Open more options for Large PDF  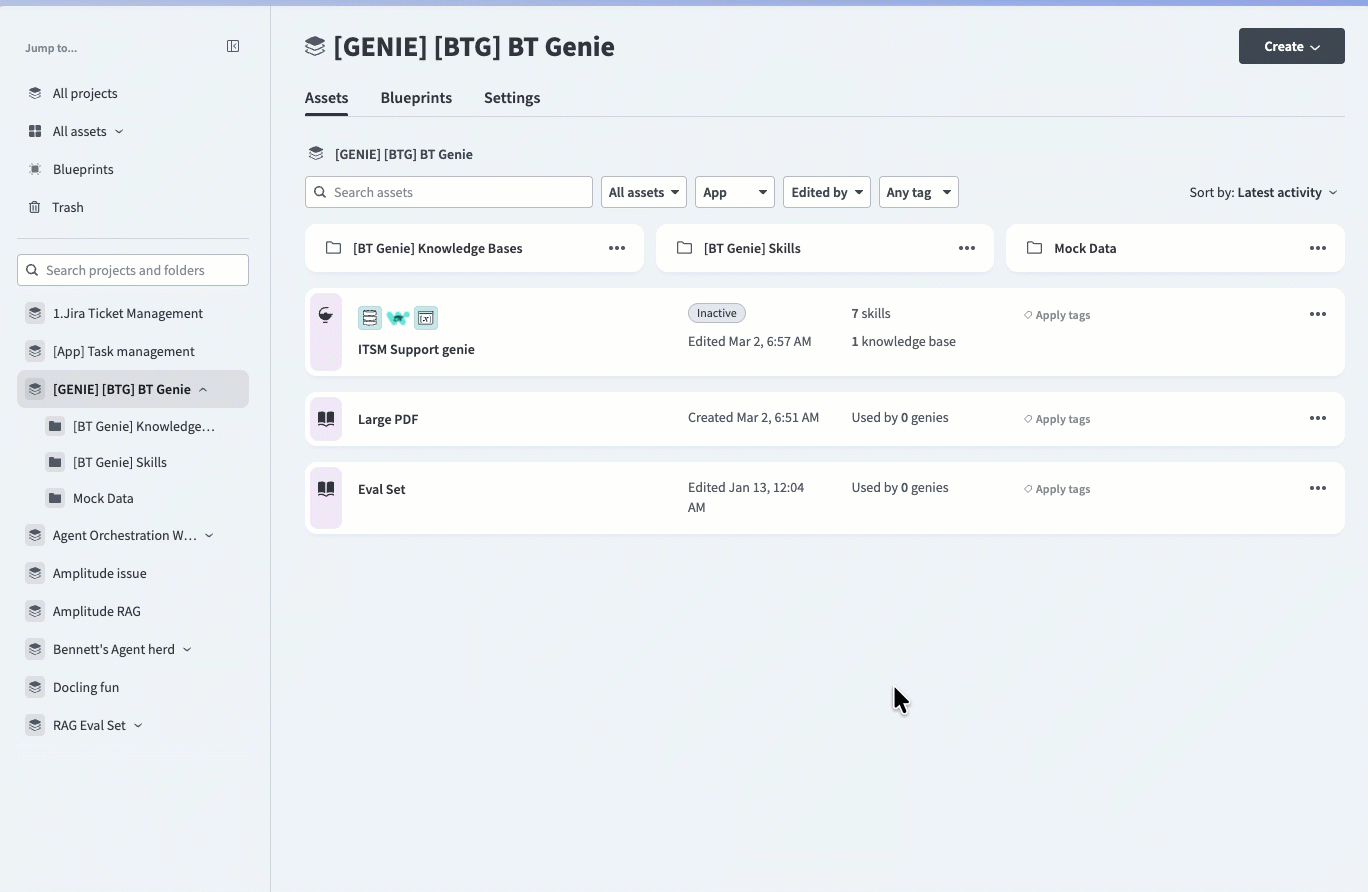pyautogui.click(x=1317, y=418)
